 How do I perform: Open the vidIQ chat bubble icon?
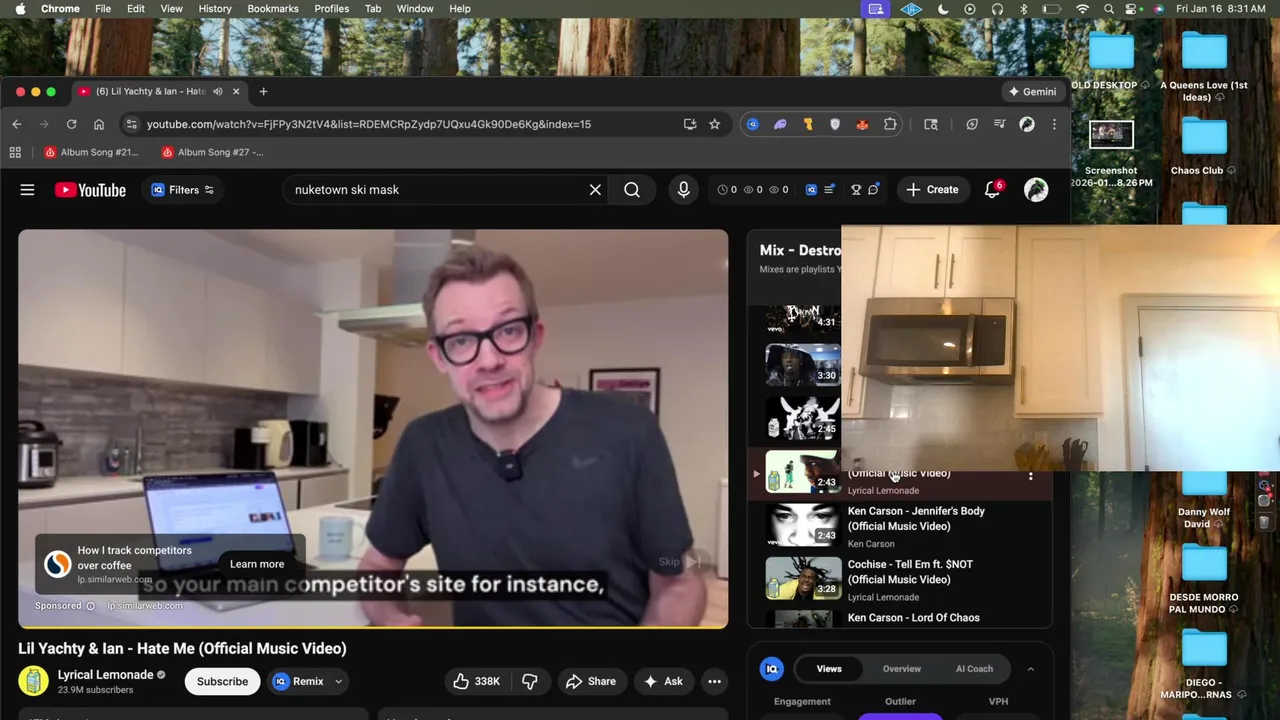point(873,190)
